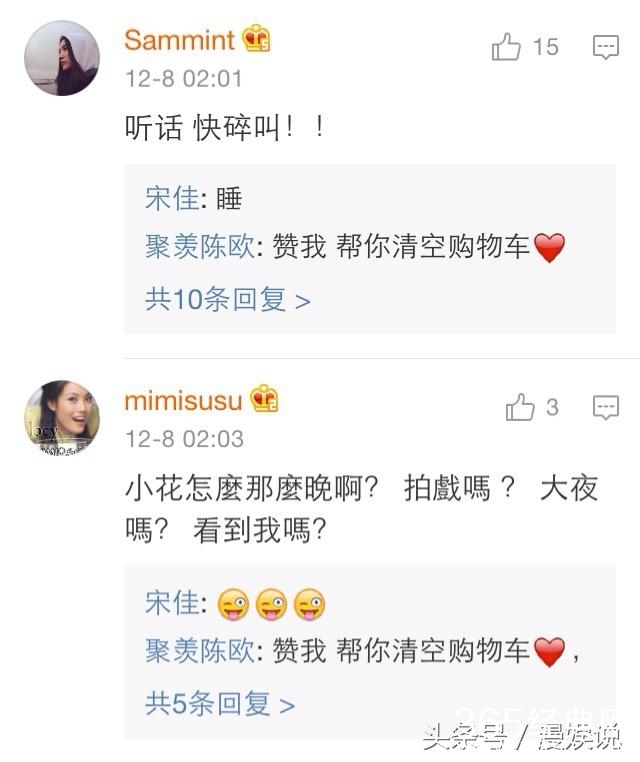Tap the crown badge beside Sammint
Screen dimensions: 640x762
pyautogui.click(x=256, y=39)
